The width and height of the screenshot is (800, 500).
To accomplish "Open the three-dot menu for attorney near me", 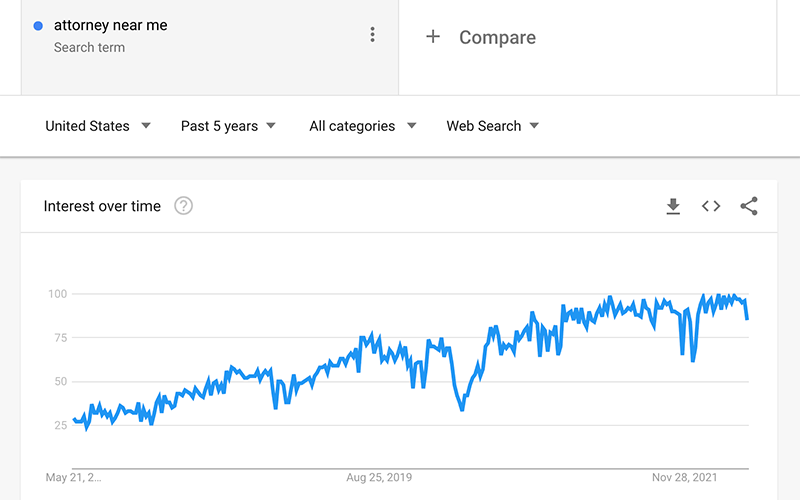I will [x=372, y=35].
